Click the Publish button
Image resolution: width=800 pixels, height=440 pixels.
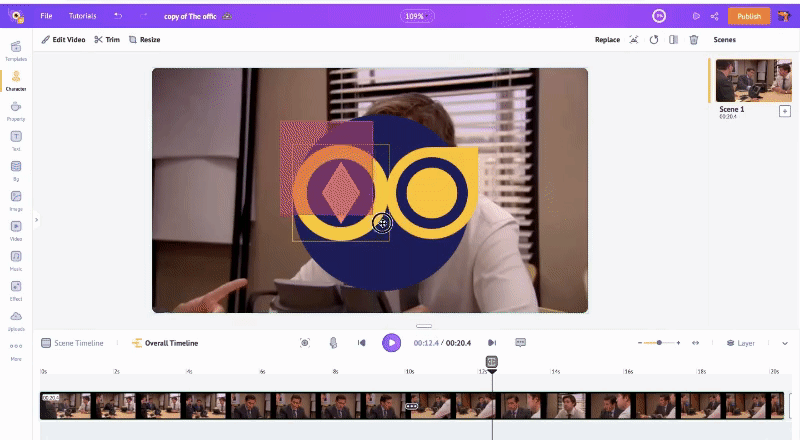(748, 16)
